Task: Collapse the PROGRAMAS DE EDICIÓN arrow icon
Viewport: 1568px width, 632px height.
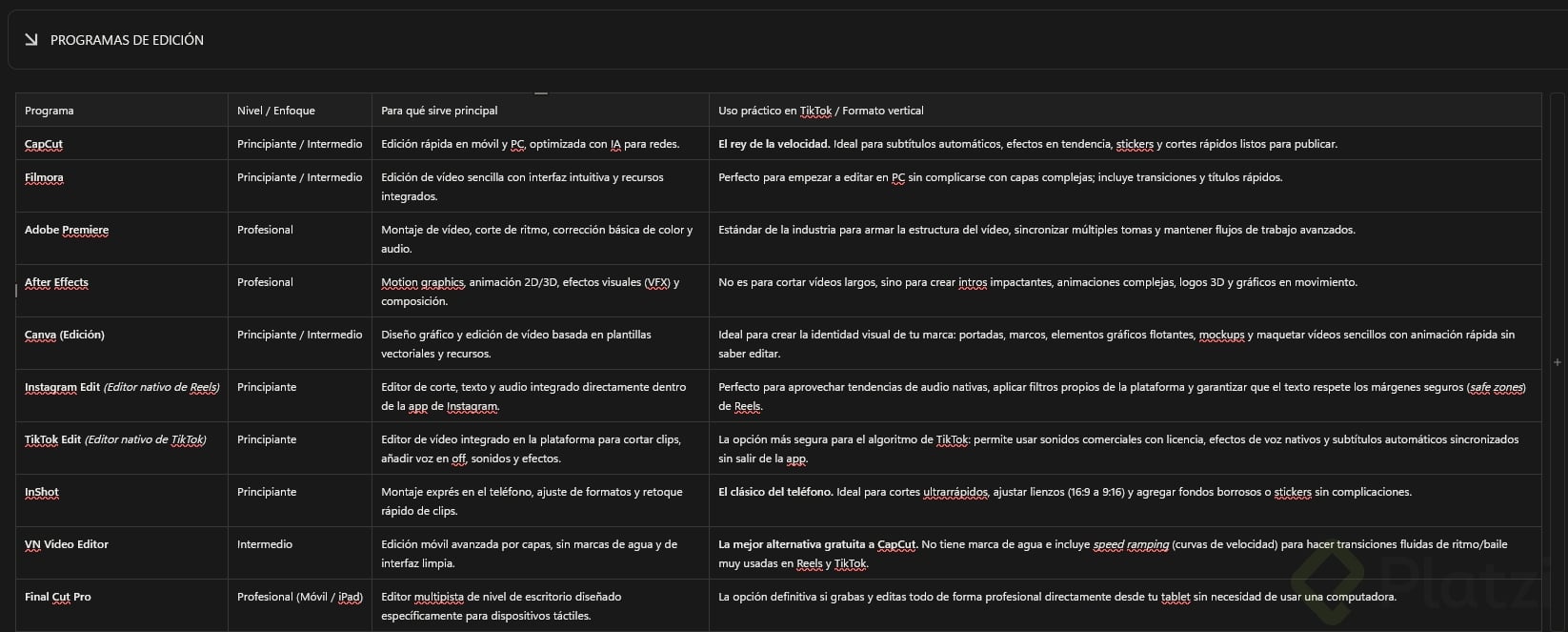Action: point(30,39)
